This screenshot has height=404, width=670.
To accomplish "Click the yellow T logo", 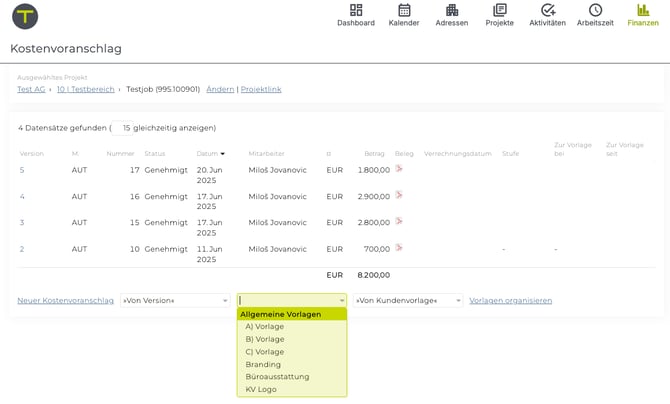I will click(x=25, y=16).
